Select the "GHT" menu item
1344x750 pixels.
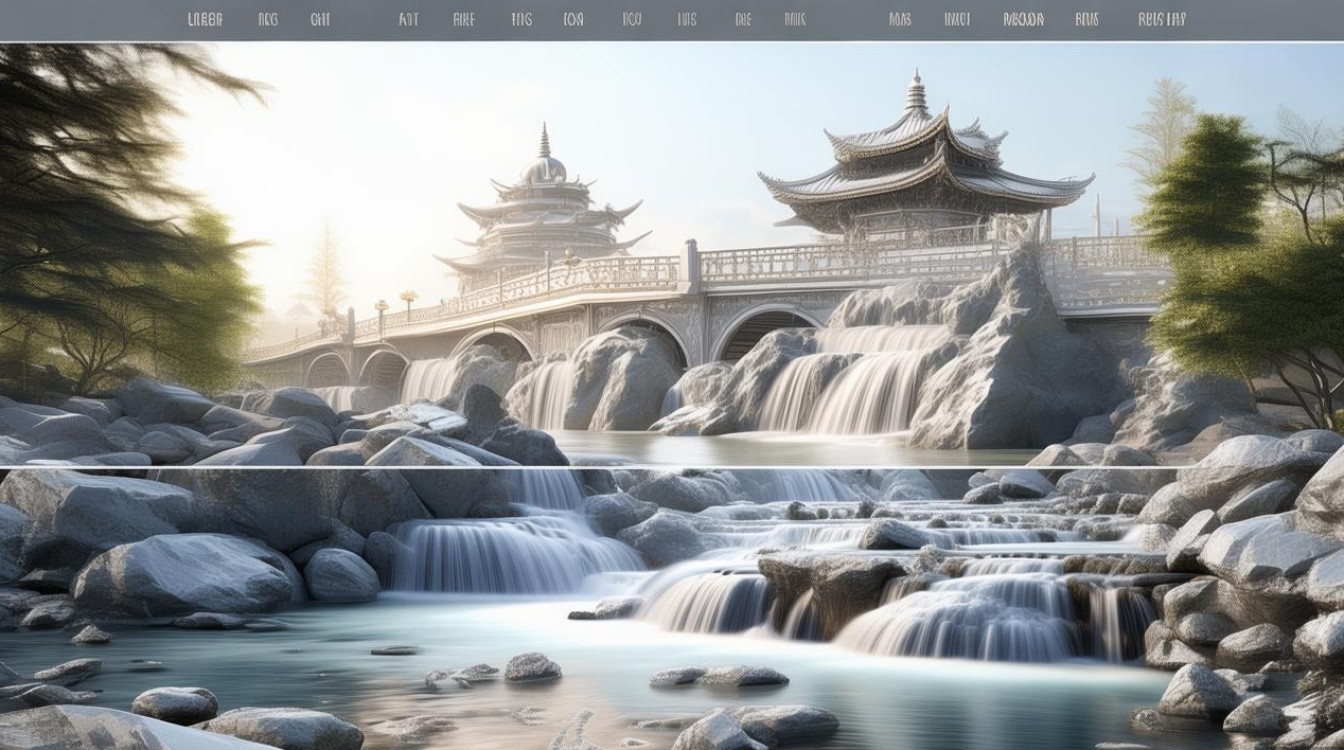coord(318,17)
